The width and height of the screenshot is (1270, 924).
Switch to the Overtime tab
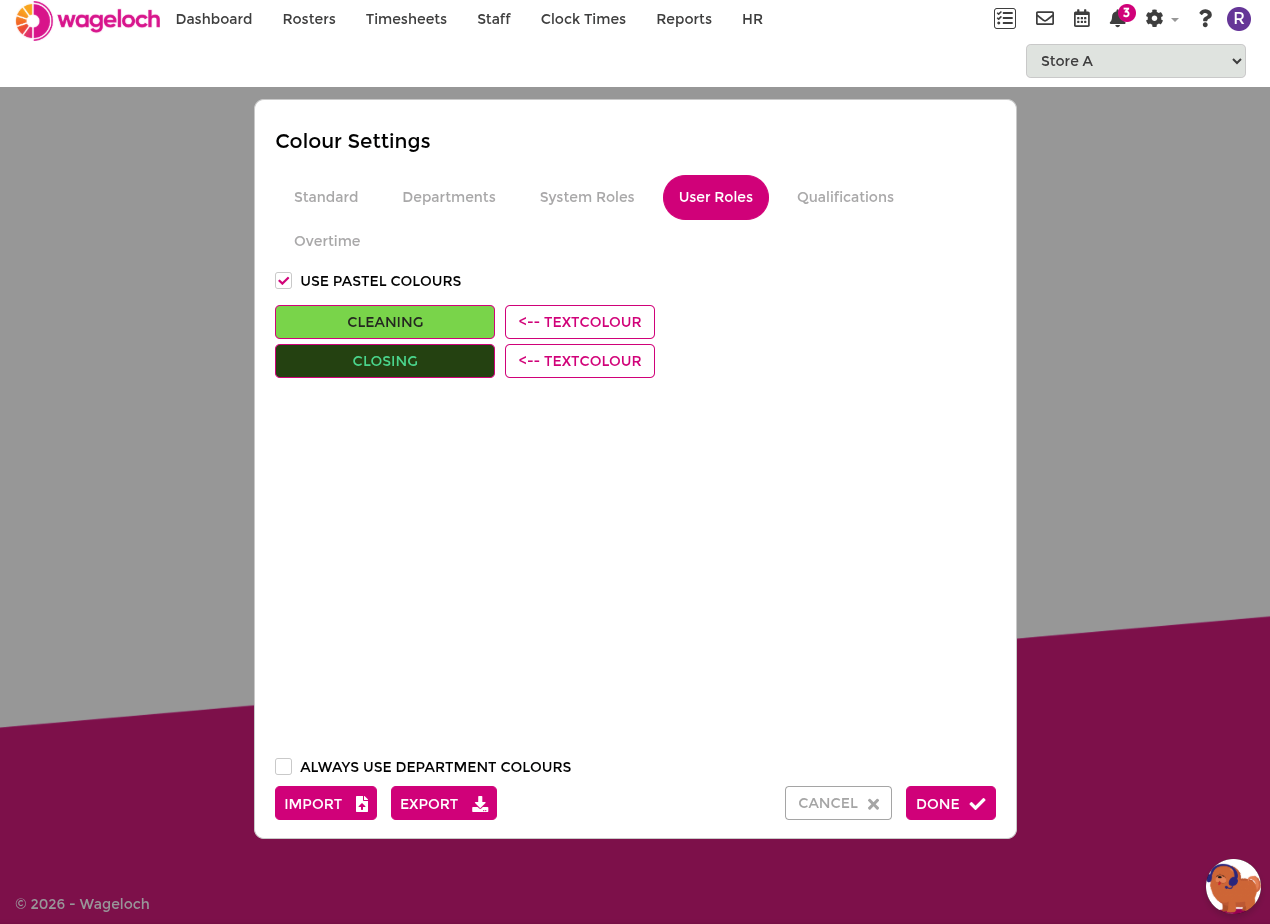(x=327, y=241)
